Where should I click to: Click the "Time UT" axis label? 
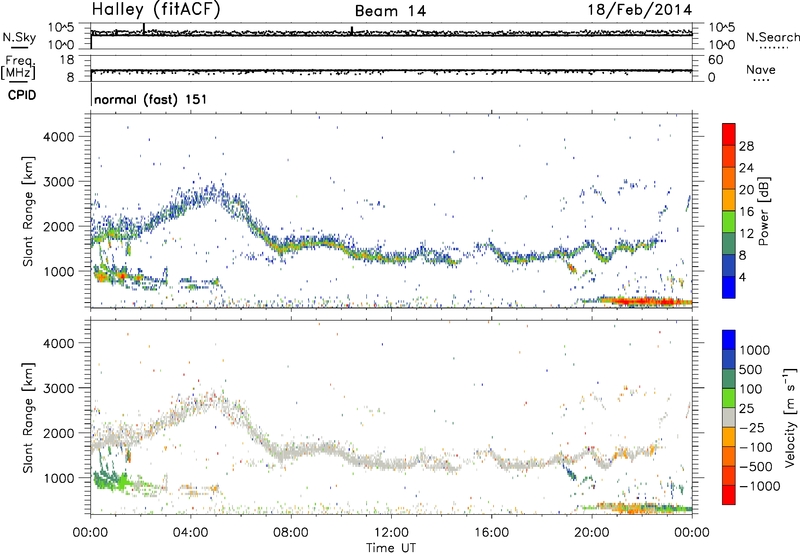[391, 548]
